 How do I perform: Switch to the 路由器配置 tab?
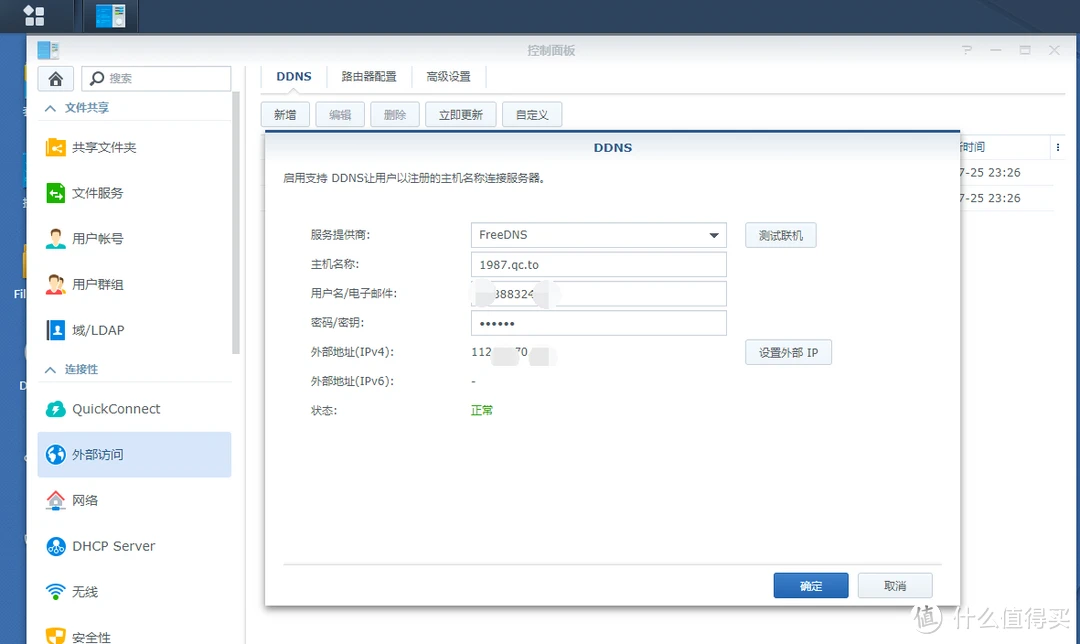click(368, 76)
